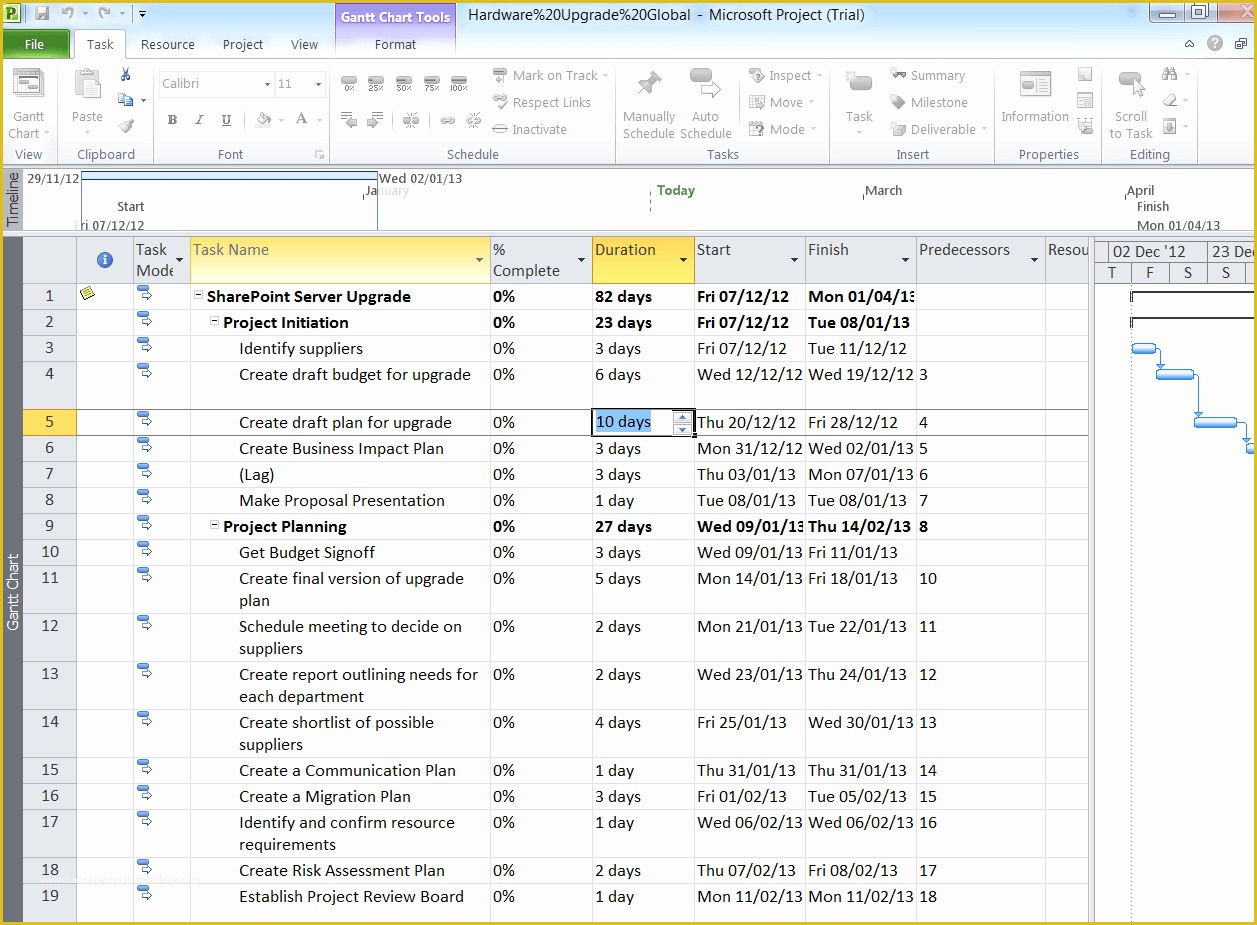Click the Scroll to Task icon
The width and height of the screenshot is (1257, 925).
1131,86
